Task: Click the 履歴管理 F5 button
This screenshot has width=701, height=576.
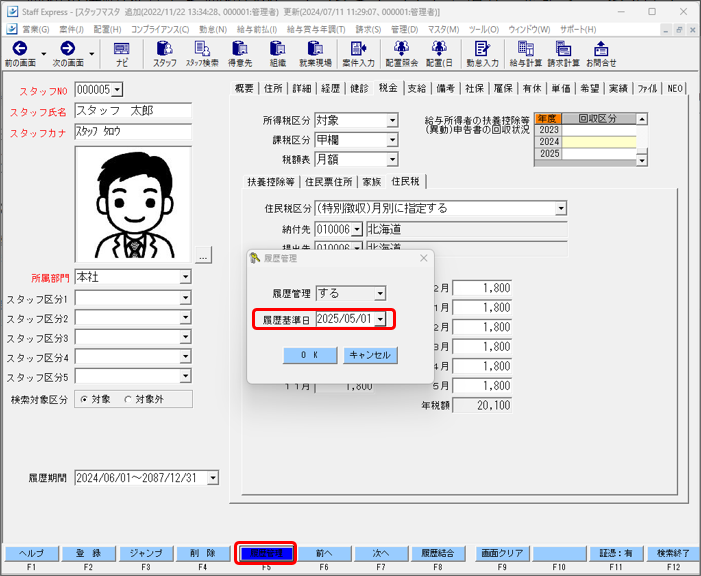Action: [266, 554]
